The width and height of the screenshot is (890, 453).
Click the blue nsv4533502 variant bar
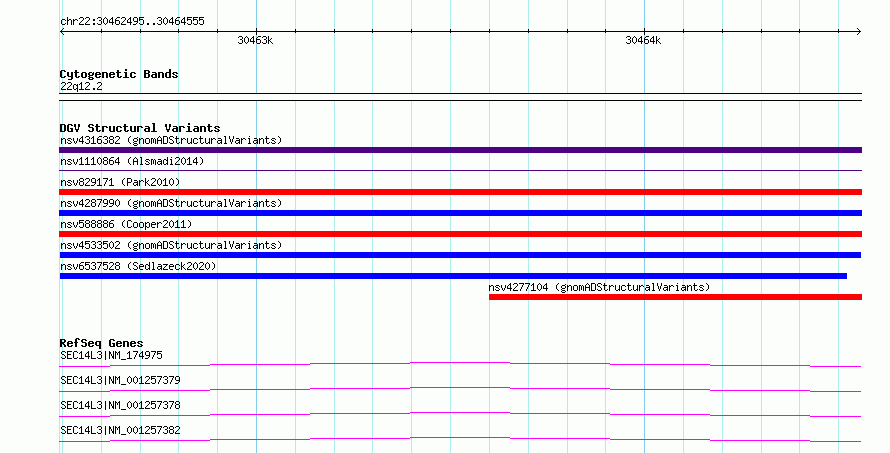tap(460, 255)
